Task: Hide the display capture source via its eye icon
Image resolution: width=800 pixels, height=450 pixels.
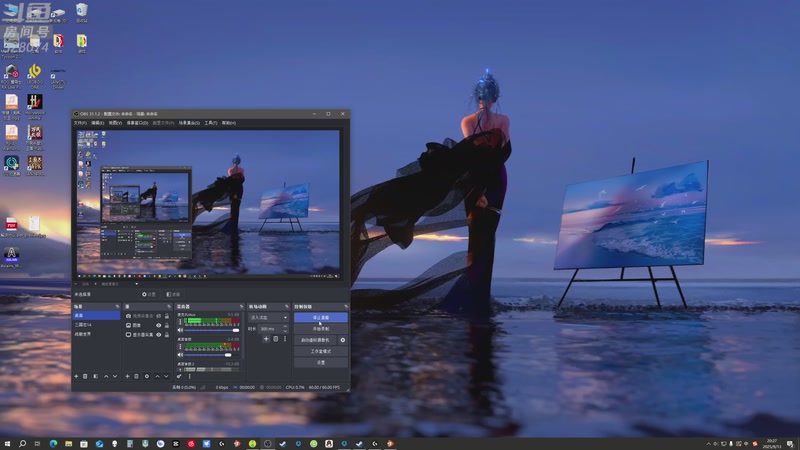Action: (159, 335)
